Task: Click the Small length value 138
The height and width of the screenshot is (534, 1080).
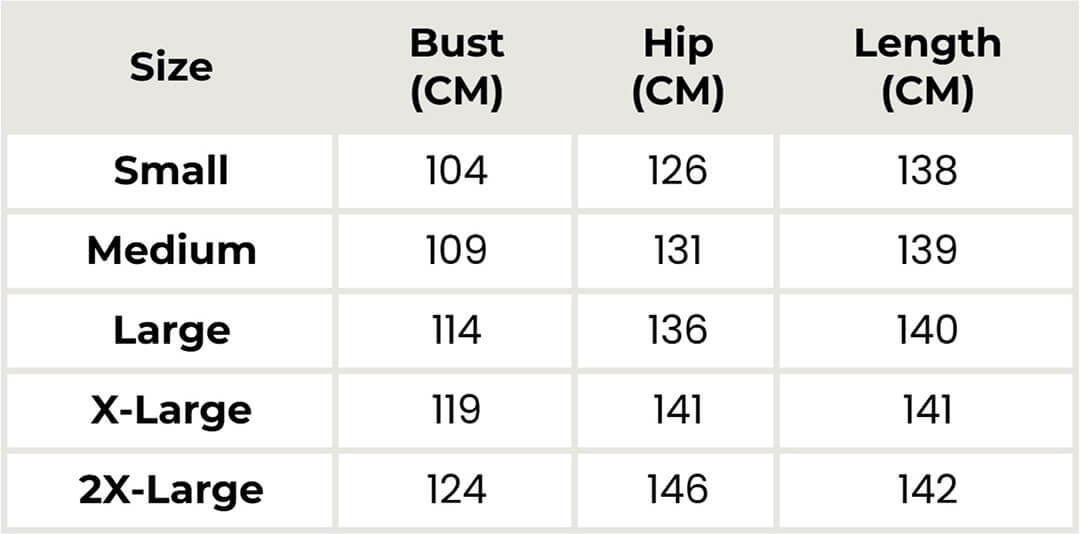Action: coord(928,170)
